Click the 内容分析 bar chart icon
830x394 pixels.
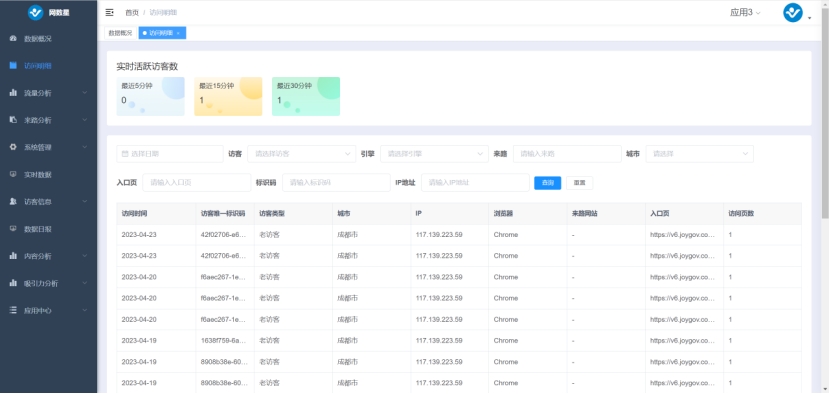click(13, 256)
